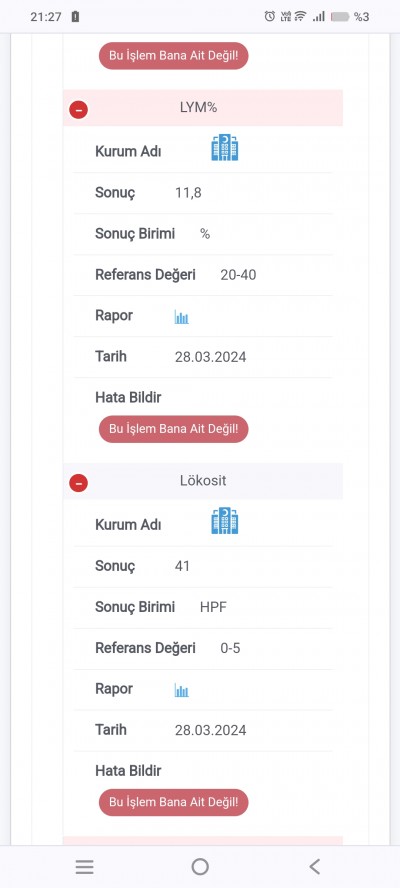Open the Rapor chart icon for Lökosit

[181, 690]
